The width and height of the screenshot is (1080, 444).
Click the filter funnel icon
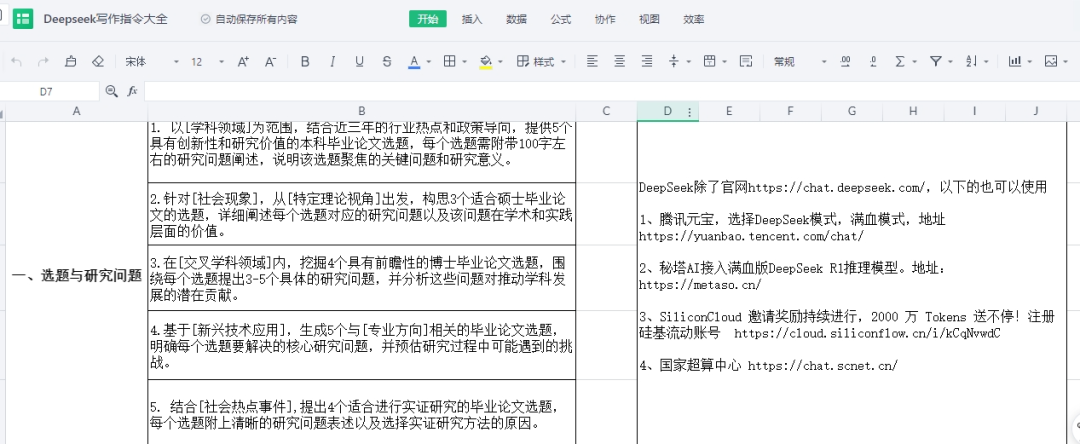[935, 62]
